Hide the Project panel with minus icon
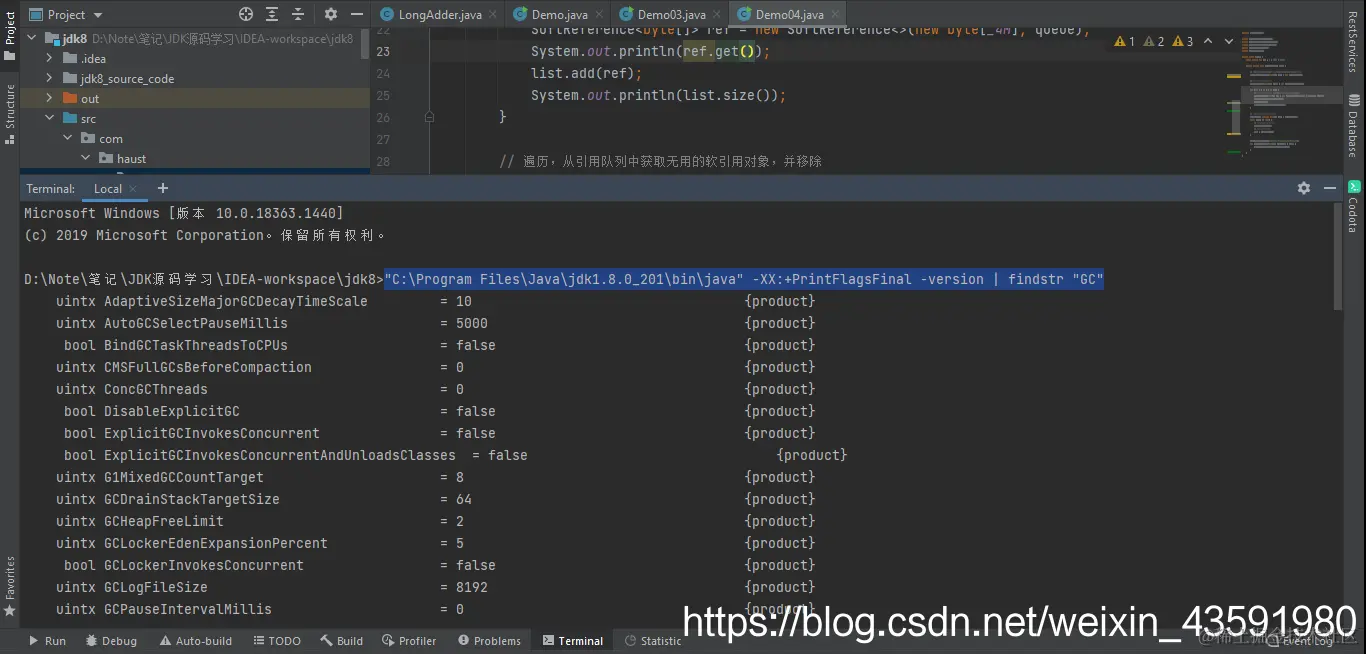This screenshot has height=654, width=1366. point(356,14)
